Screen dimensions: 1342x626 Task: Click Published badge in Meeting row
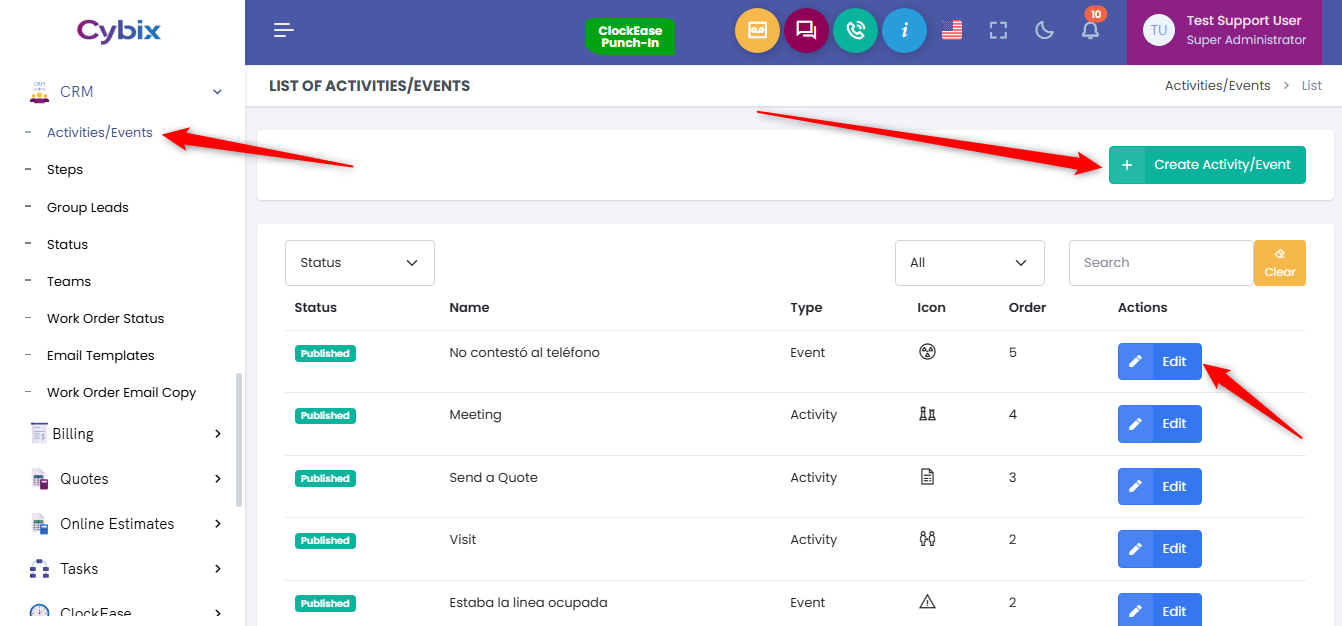pyautogui.click(x=325, y=416)
